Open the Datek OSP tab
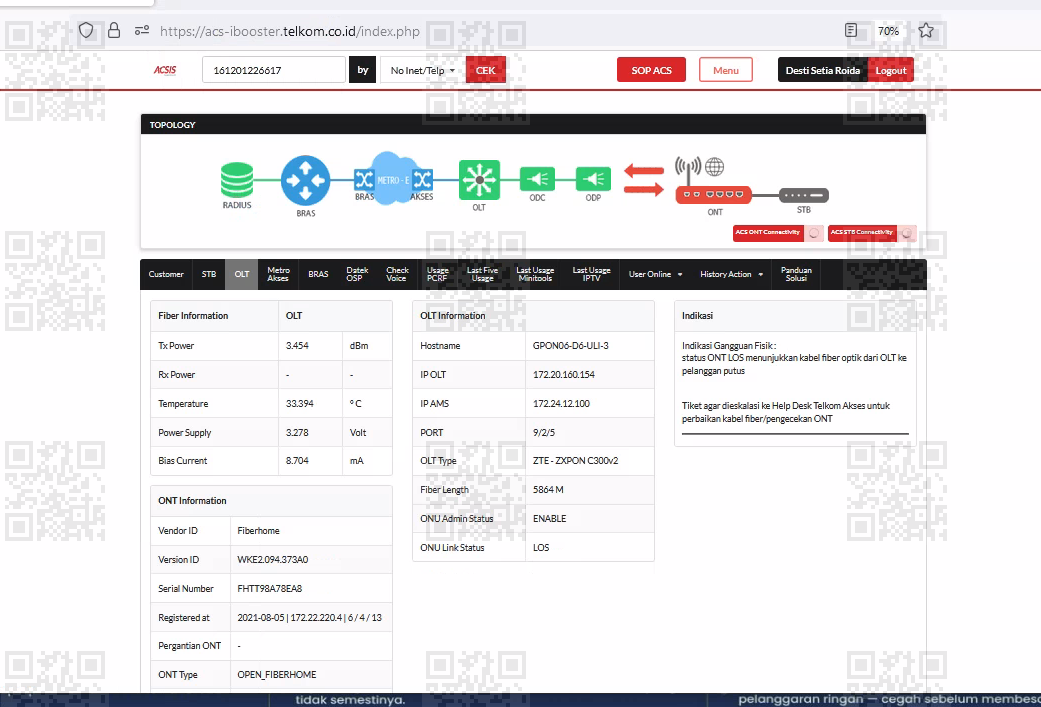This screenshot has width=1041, height=707. pos(357,274)
